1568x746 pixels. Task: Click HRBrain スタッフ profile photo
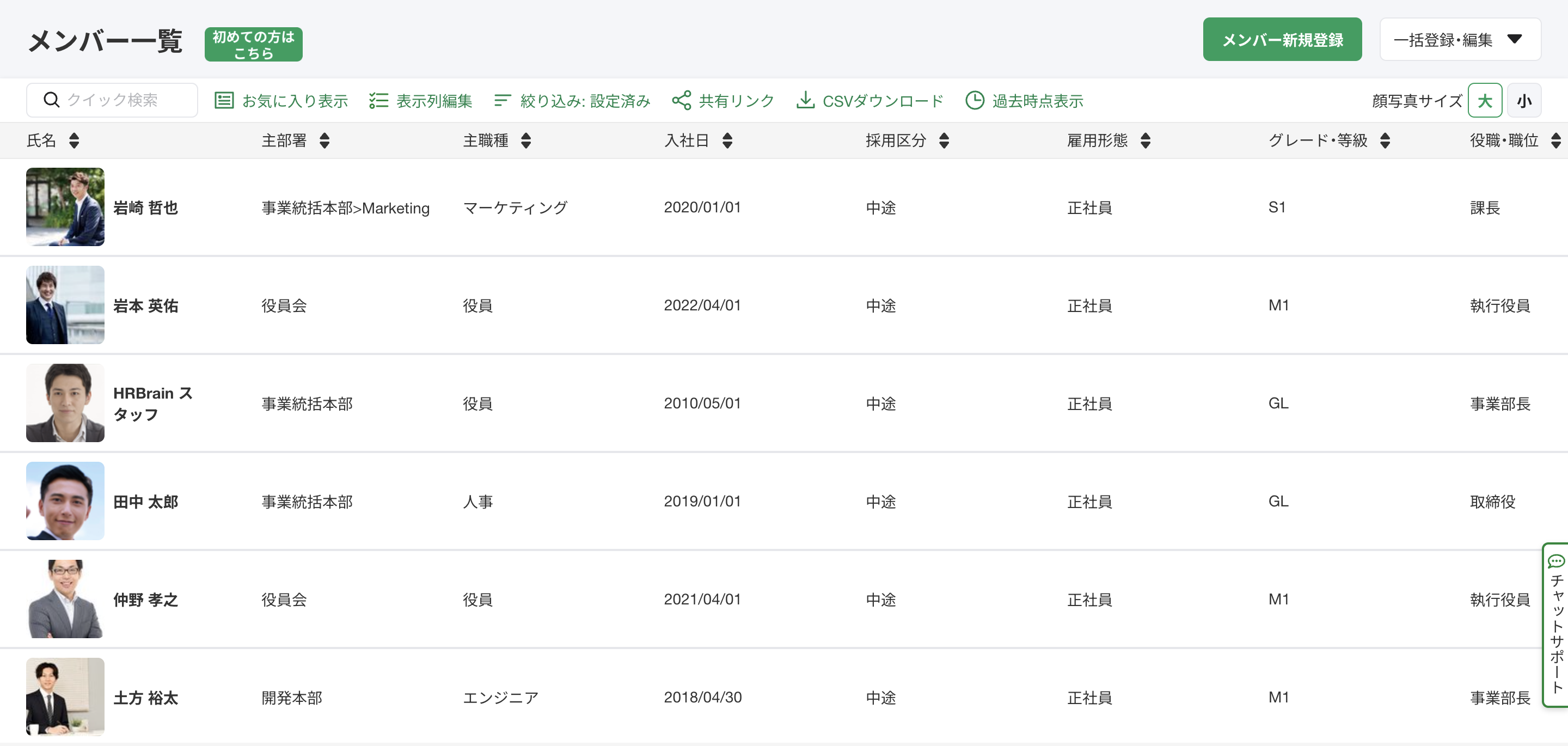65,403
